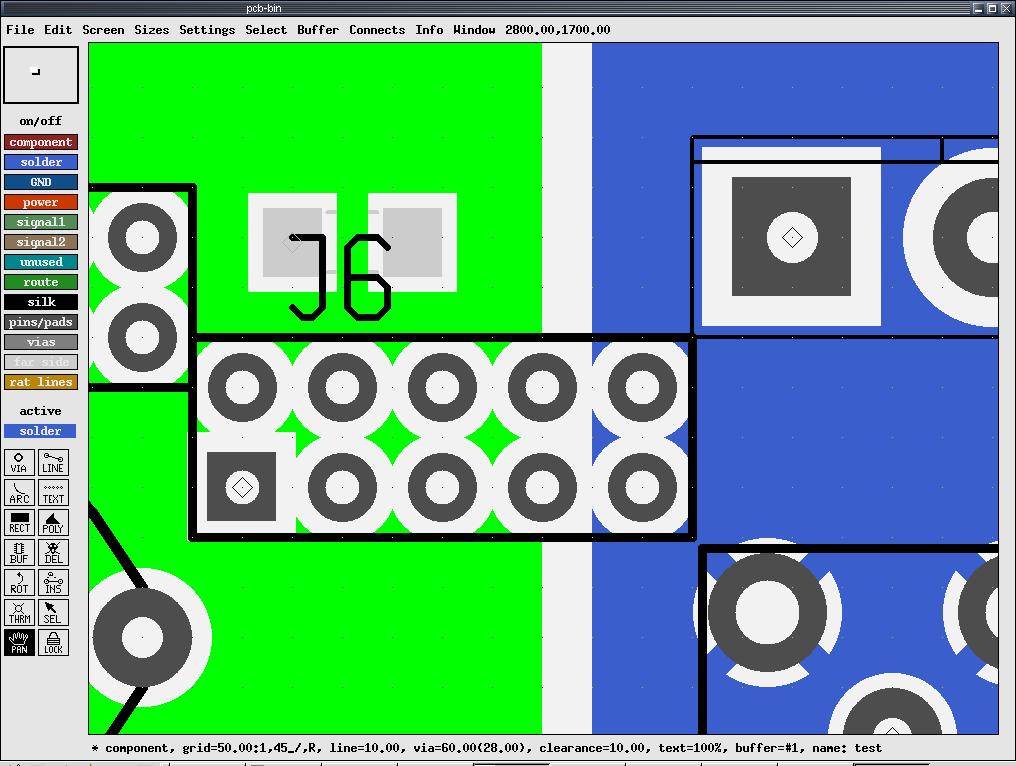This screenshot has width=1016, height=766.
Task: Show or hide rat lines
Action: point(41,382)
